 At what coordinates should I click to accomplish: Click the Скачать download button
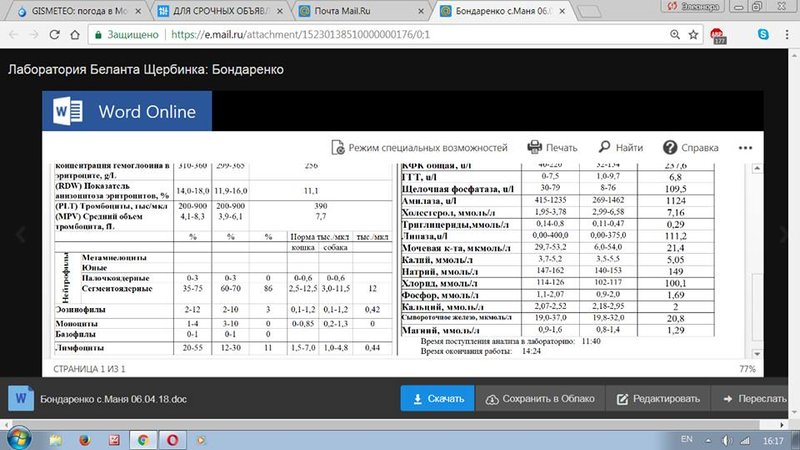(x=438, y=398)
